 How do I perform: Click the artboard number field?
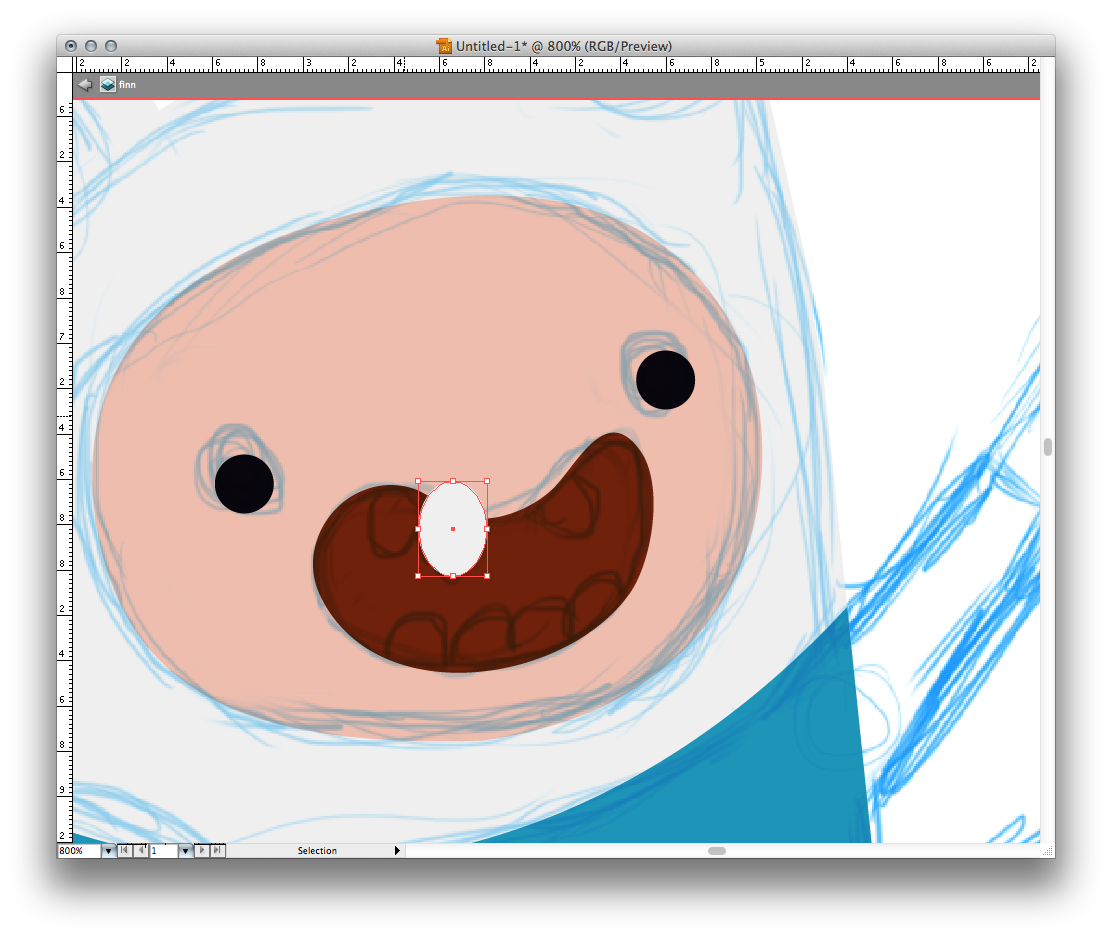(163, 851)
